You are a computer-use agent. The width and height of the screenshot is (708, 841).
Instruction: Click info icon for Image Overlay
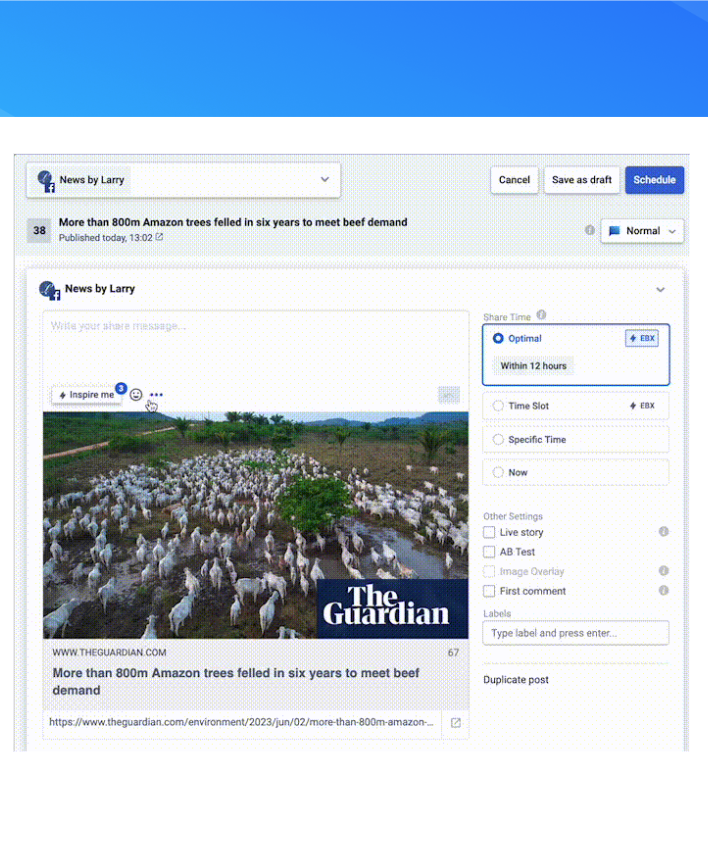(x=663, y=571)
